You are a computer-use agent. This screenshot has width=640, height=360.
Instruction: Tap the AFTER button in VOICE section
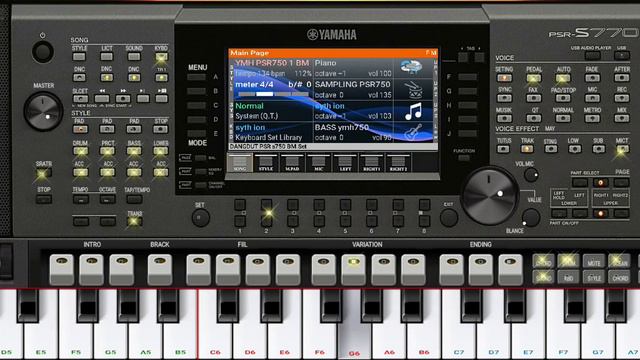tap(622, 78)
